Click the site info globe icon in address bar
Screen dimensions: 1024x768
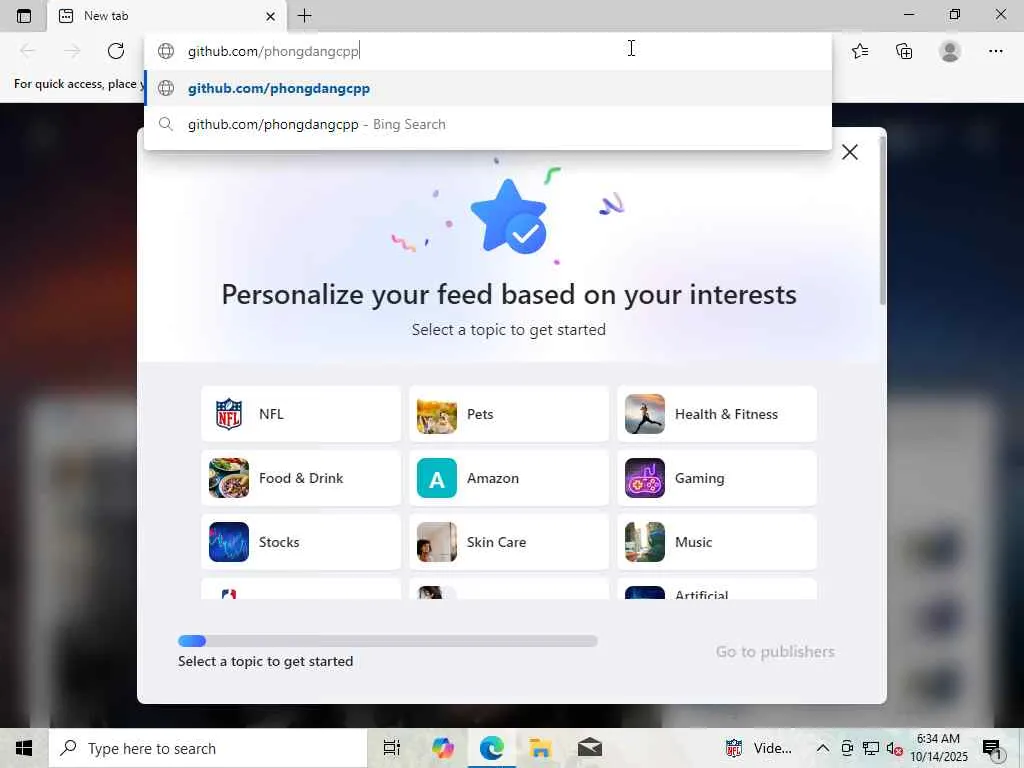click(166, 51)
